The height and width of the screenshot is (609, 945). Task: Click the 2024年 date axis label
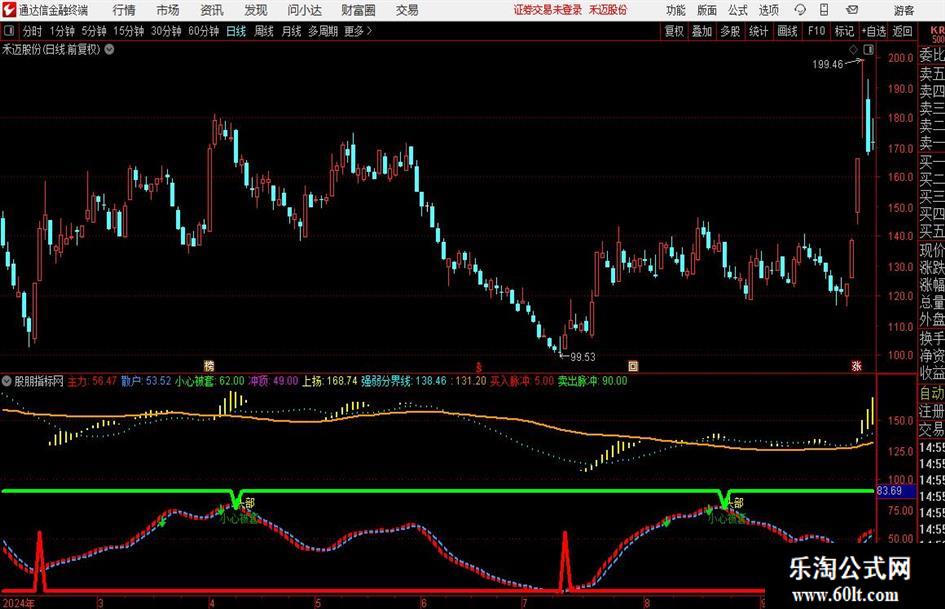point(18,603)
